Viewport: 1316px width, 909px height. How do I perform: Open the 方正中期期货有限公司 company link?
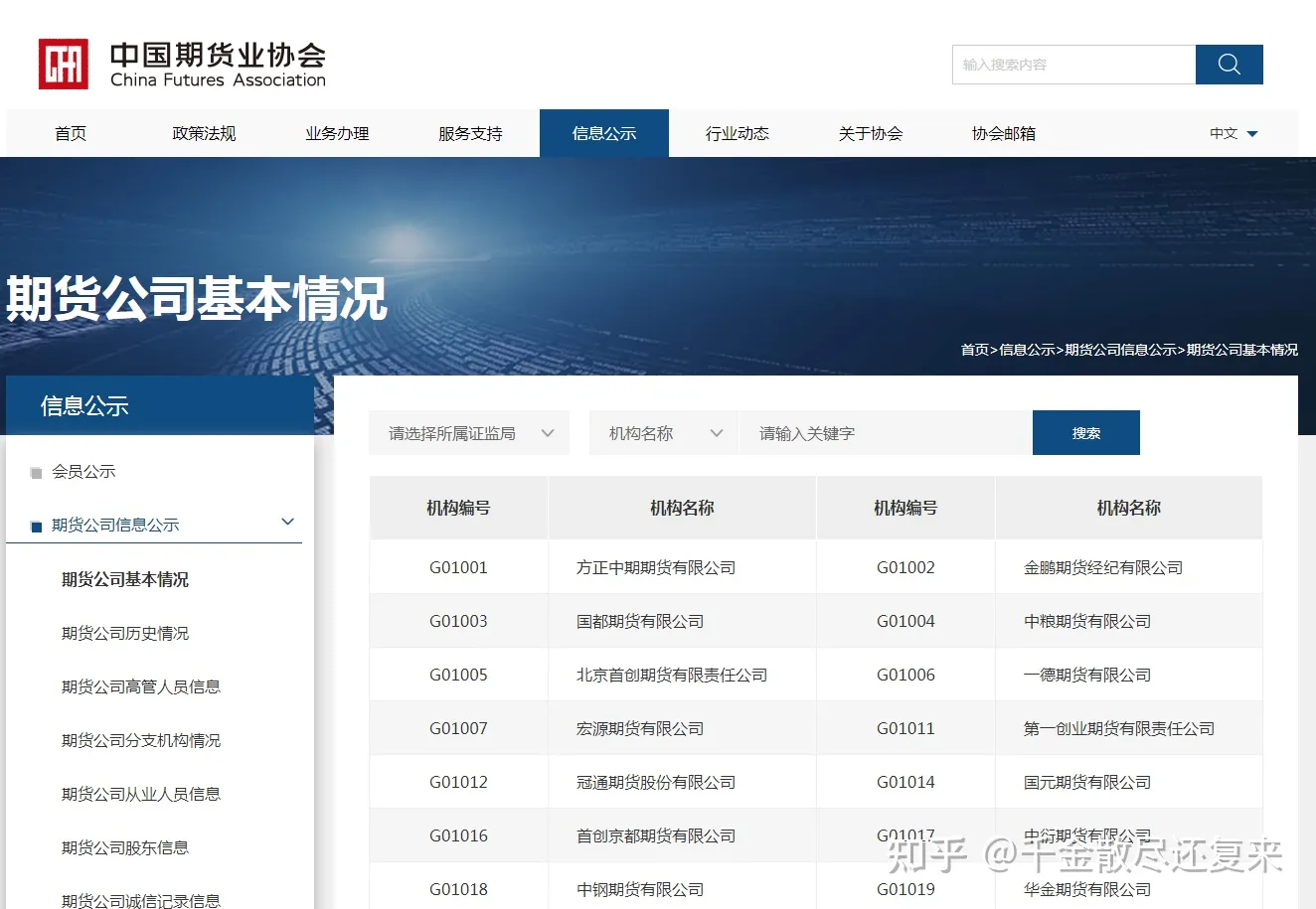pos(656,567)
